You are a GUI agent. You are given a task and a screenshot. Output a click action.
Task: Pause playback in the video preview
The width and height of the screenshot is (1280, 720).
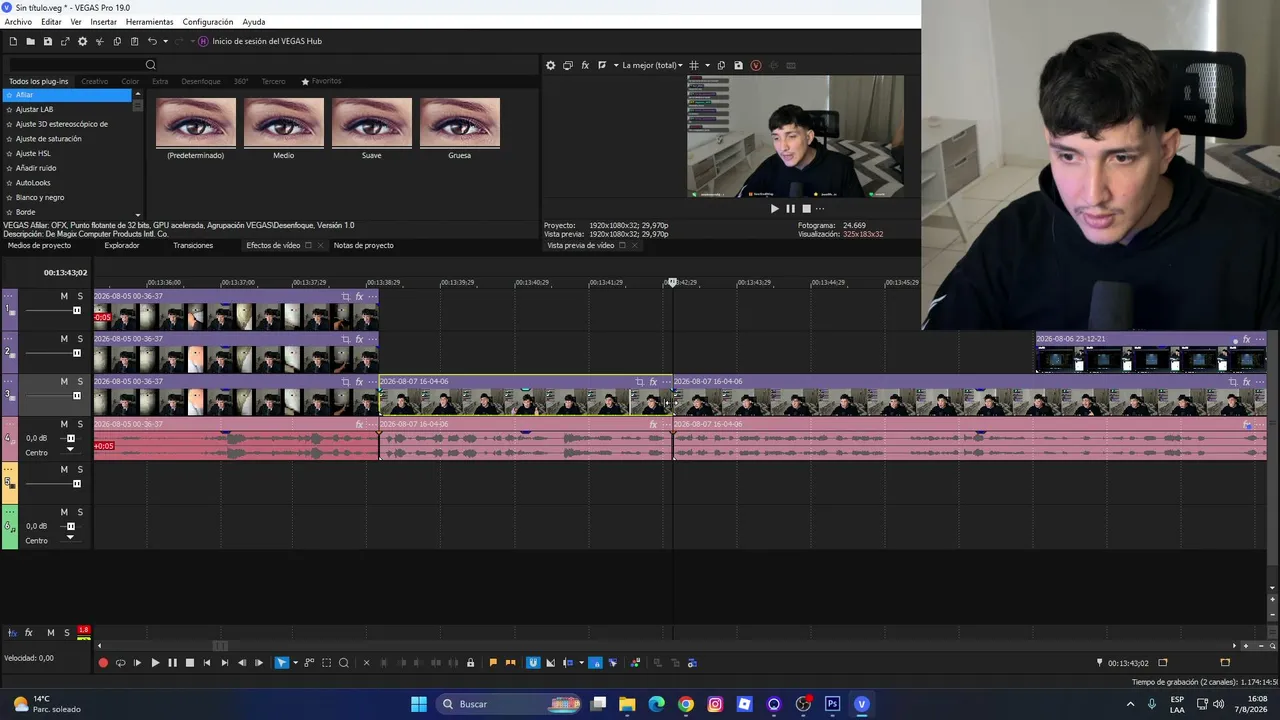(790, 209)
